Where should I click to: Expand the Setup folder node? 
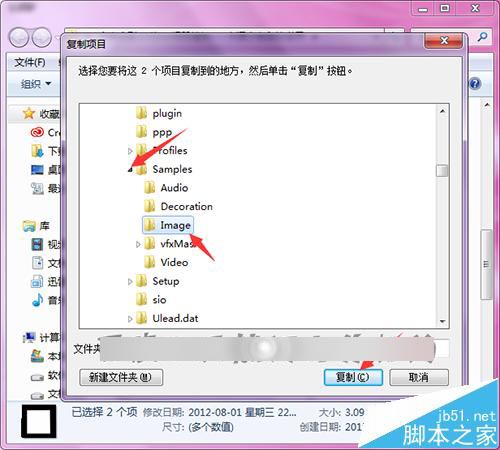coord(130,282)
